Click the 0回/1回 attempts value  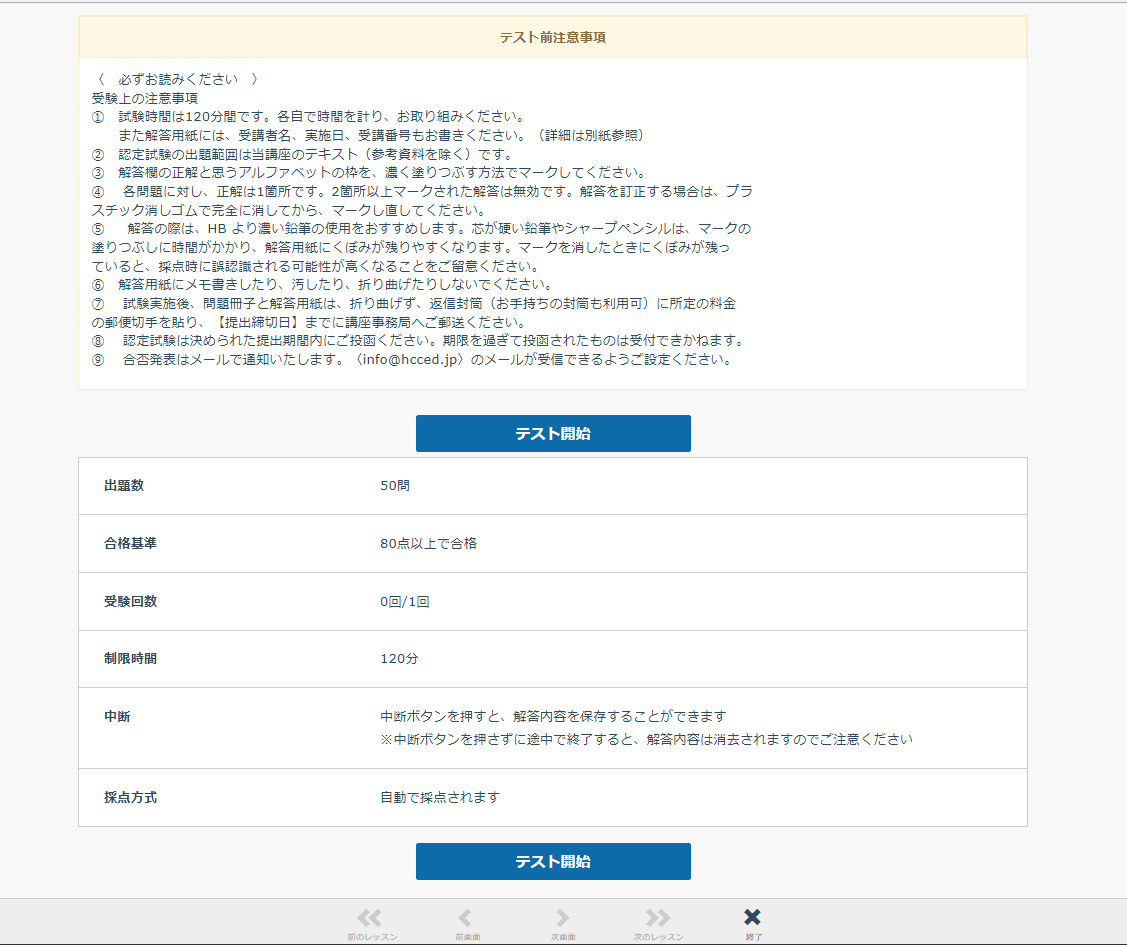click(x=405, y=602)
